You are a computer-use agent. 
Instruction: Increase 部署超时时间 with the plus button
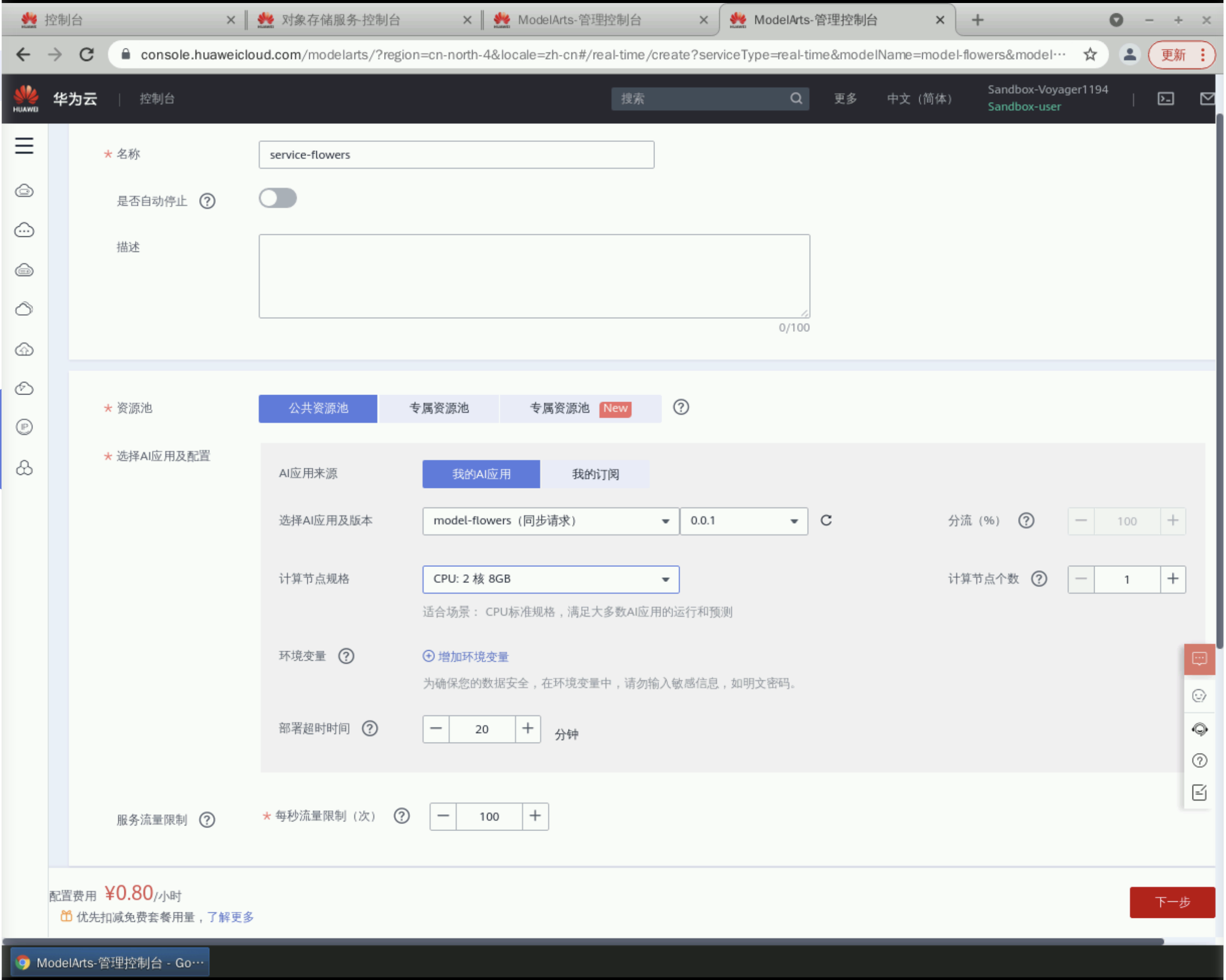click(528, 729)
